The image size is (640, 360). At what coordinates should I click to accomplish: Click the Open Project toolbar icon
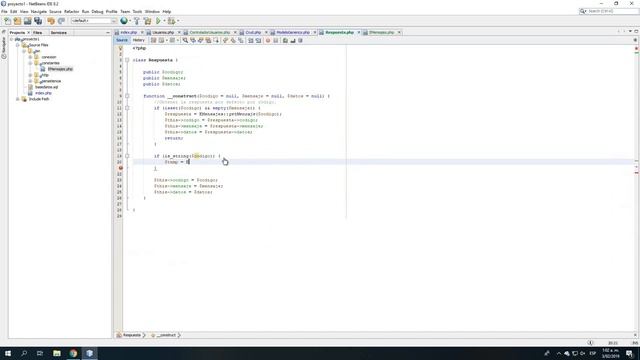pos(27,21)
